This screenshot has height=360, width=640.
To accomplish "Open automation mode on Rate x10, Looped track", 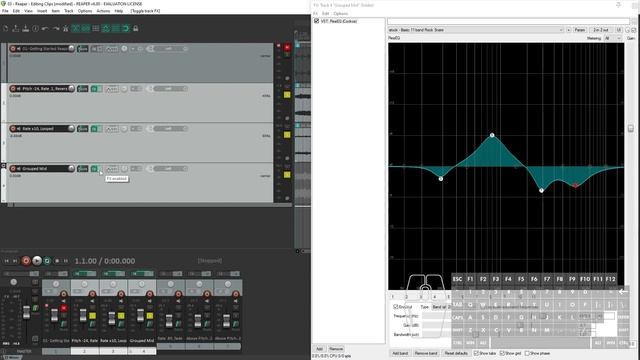I will pyautogui.click(x=112, y=129).
